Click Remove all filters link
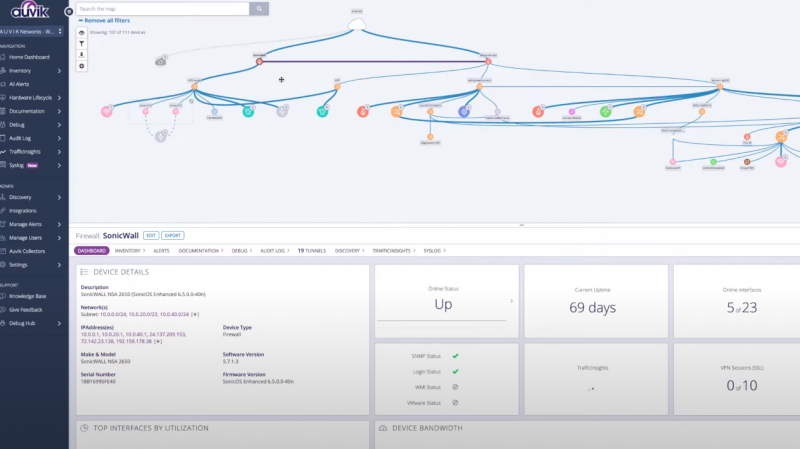 point(103,20)
